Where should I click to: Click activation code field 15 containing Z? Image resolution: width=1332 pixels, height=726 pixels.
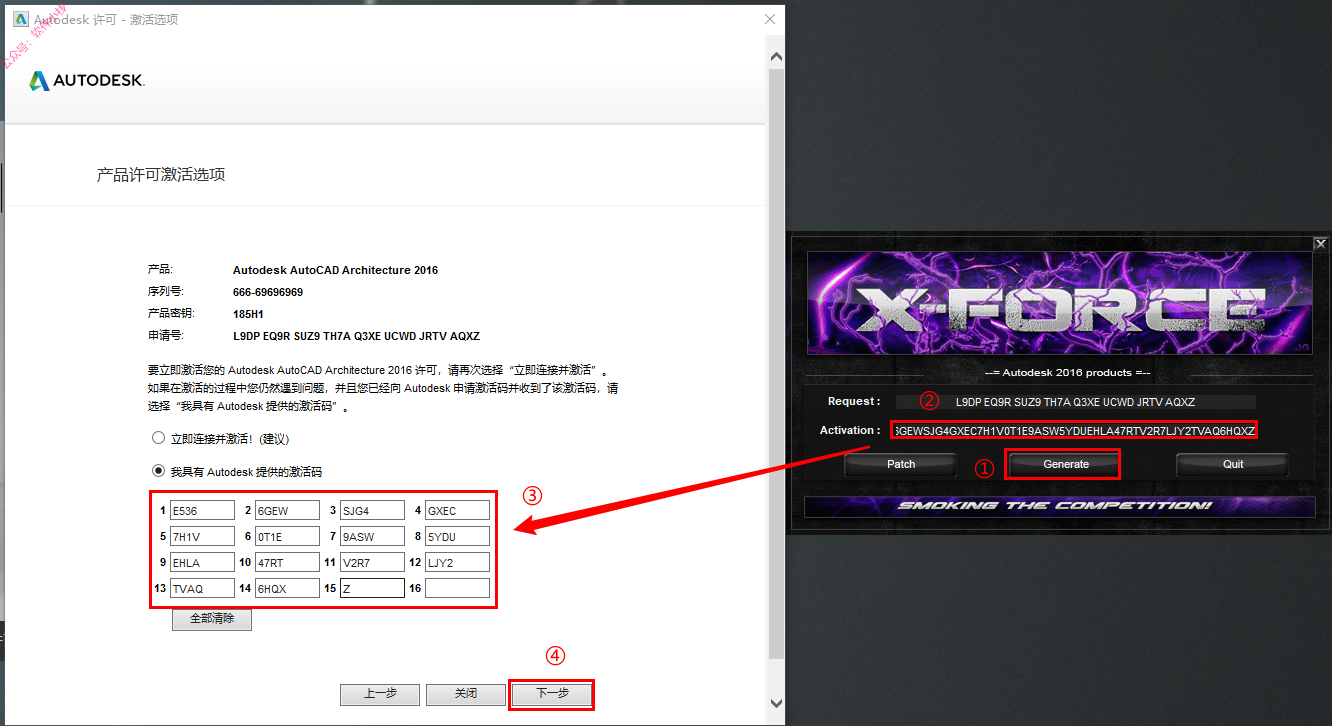point(372,589)
